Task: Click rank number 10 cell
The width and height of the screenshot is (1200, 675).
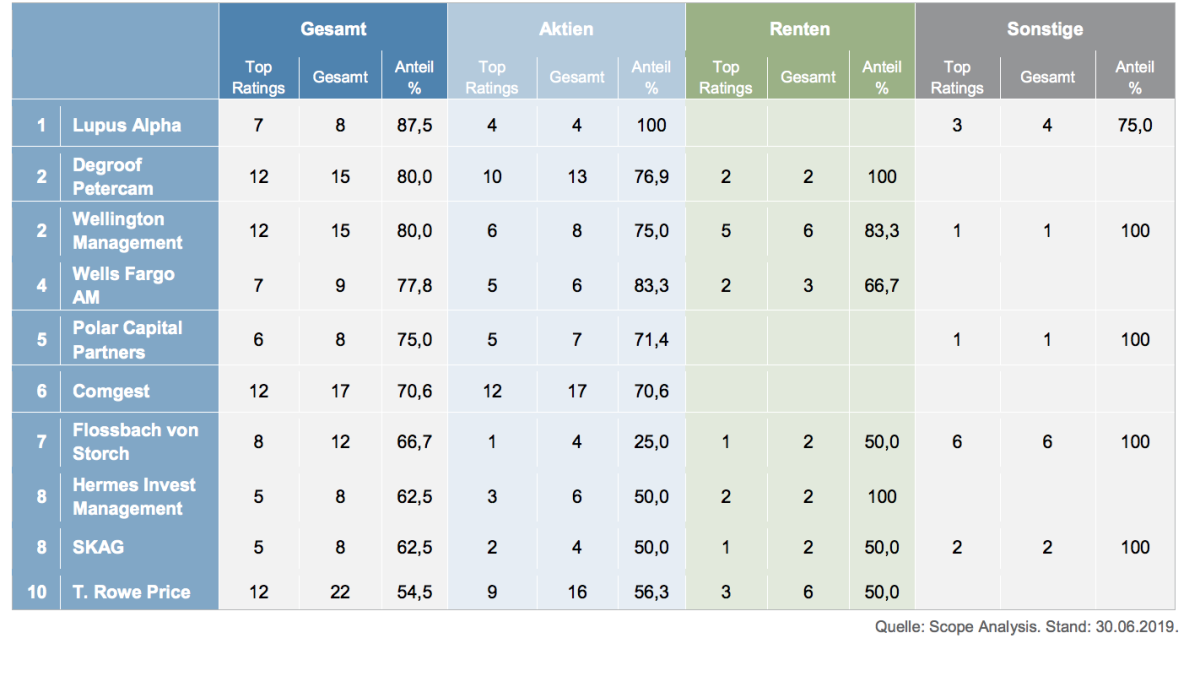Action: pos(37,591)
